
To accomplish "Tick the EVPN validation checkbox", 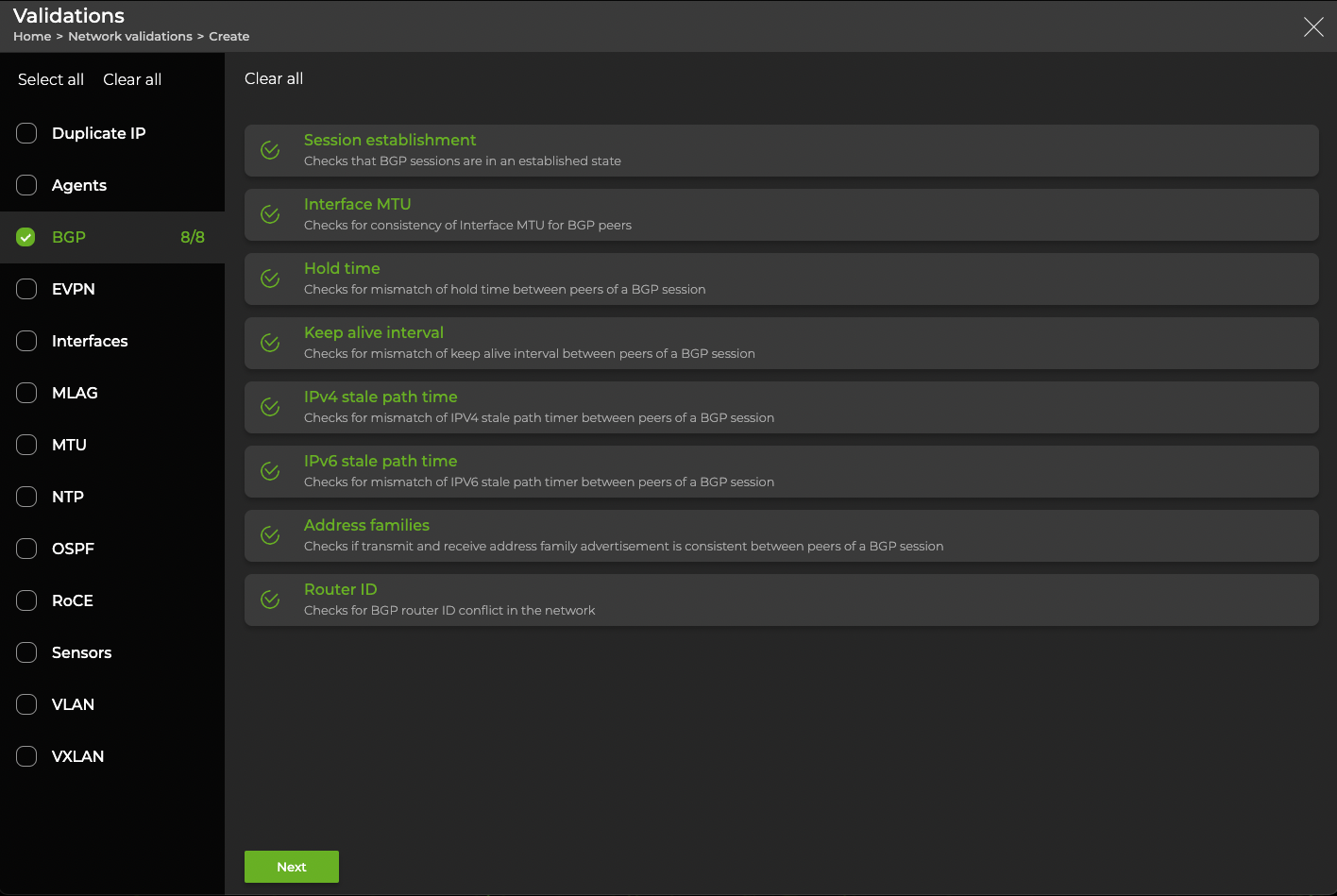I will tap(26, 289).
